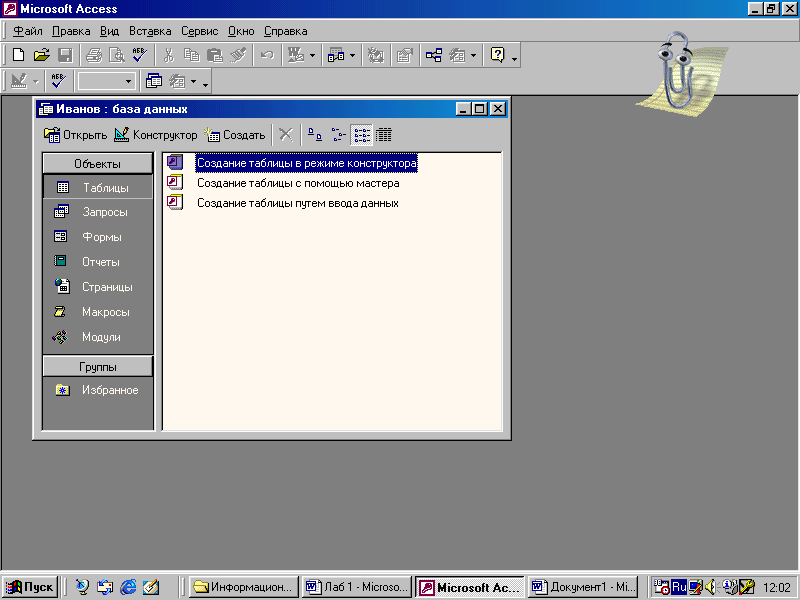Open the Избранное group
Image resolution: width=800 pixels, height=600 pixels.
(x=97, y=390)
